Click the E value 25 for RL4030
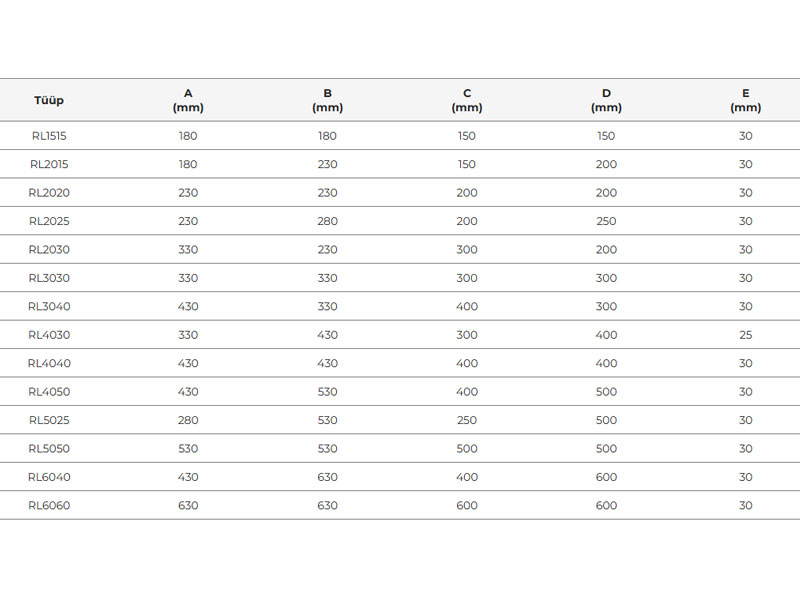Screen dimensions: 800x600 coord(745,335)
